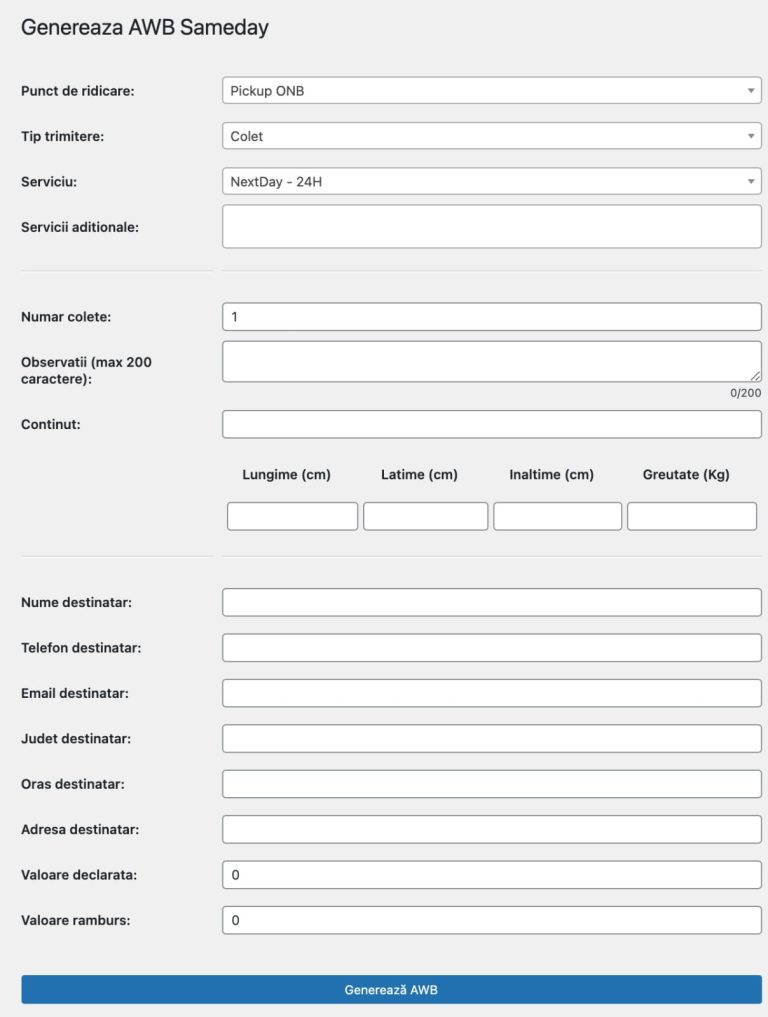Expand the Tip trimitere selection list
This screenshot has width=768, height=1017.
click(490, 135)
